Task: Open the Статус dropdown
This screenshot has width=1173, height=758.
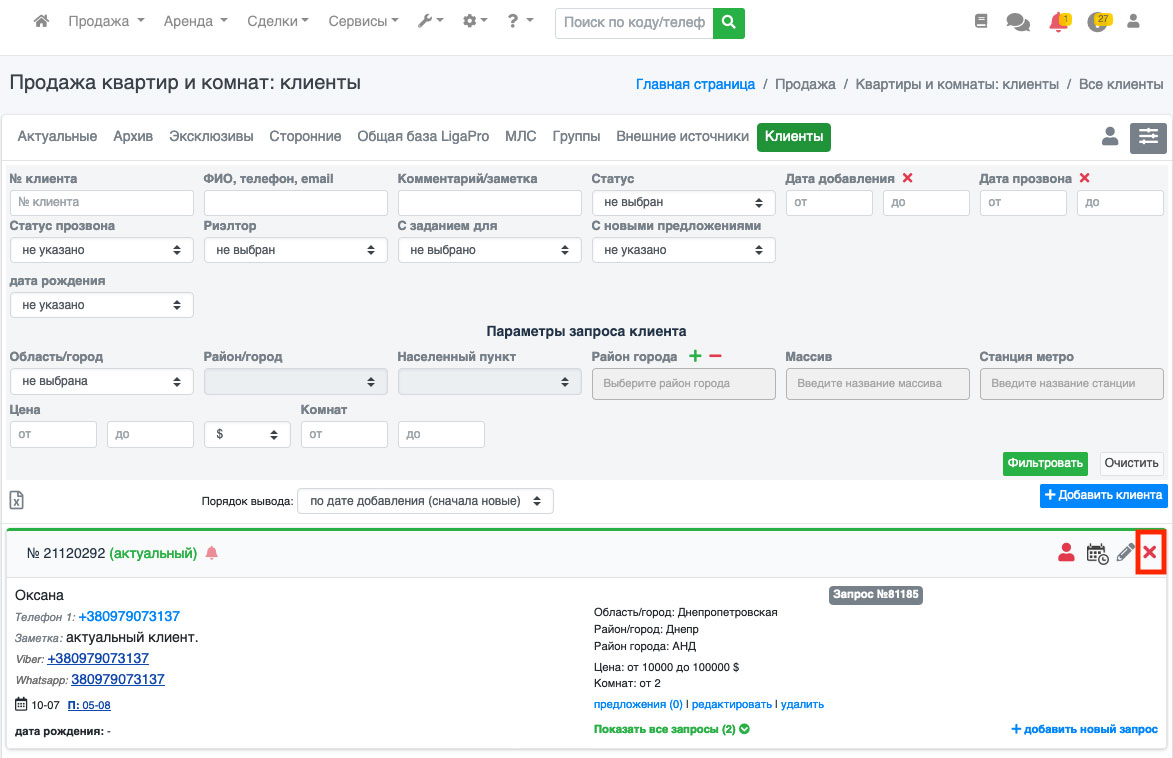Action: [x=683, y=202]
